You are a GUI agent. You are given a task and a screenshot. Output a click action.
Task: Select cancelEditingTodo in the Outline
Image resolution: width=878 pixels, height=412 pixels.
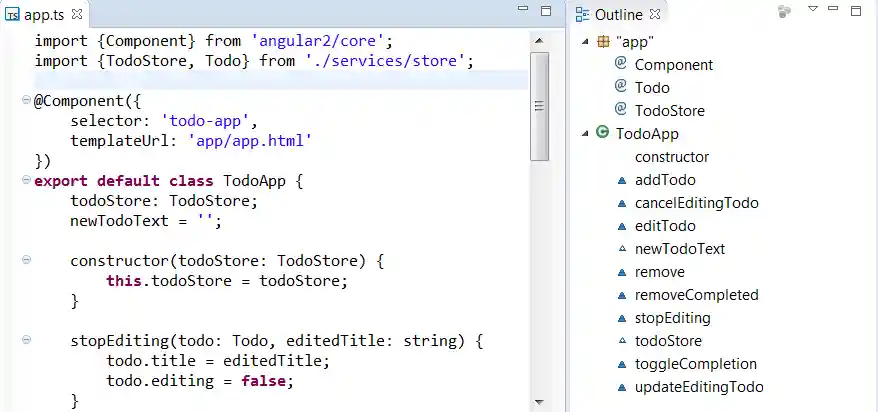click(x=697, y=203)
